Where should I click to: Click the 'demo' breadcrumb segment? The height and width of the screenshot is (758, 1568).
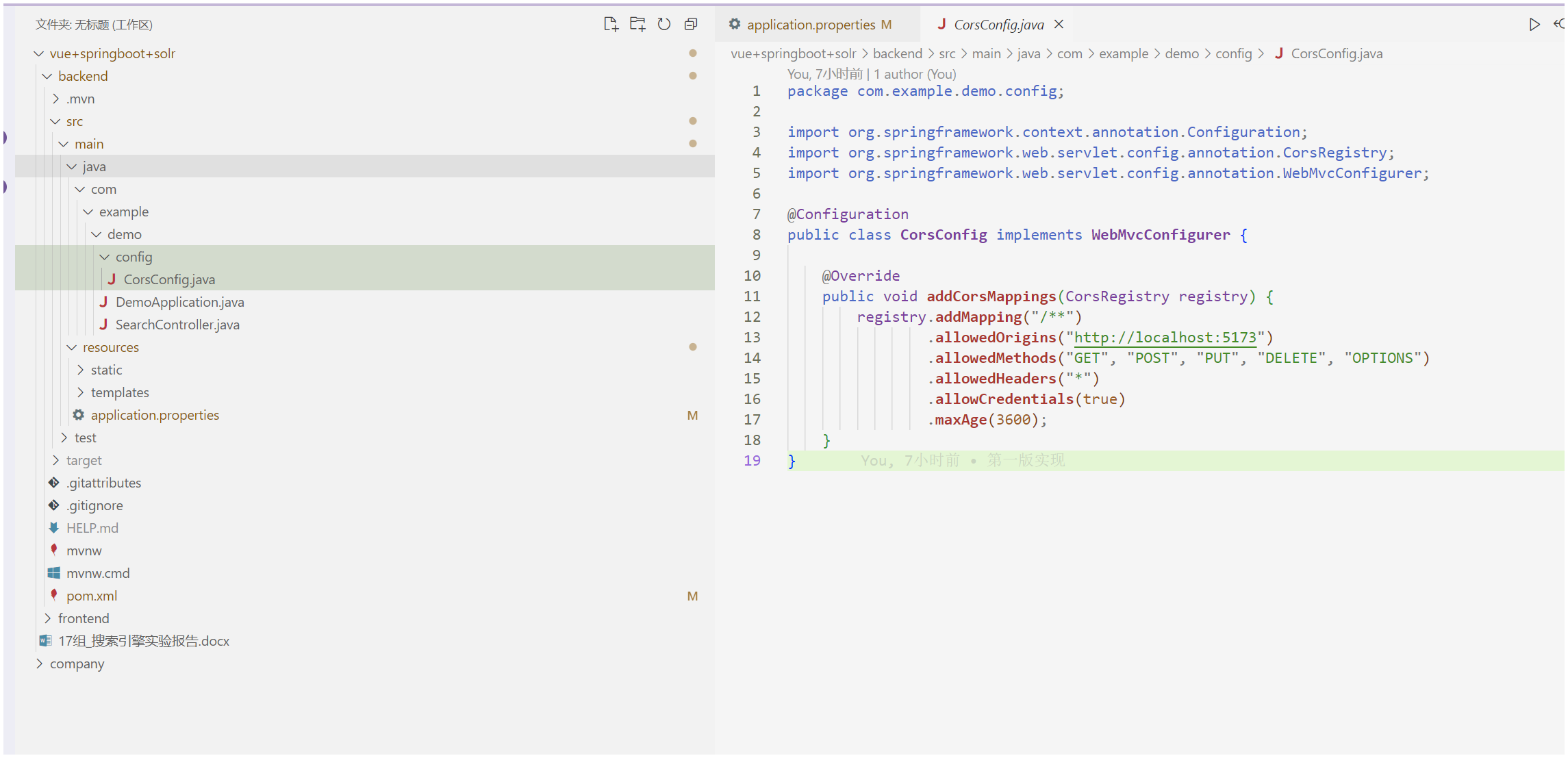point(1181,53)
